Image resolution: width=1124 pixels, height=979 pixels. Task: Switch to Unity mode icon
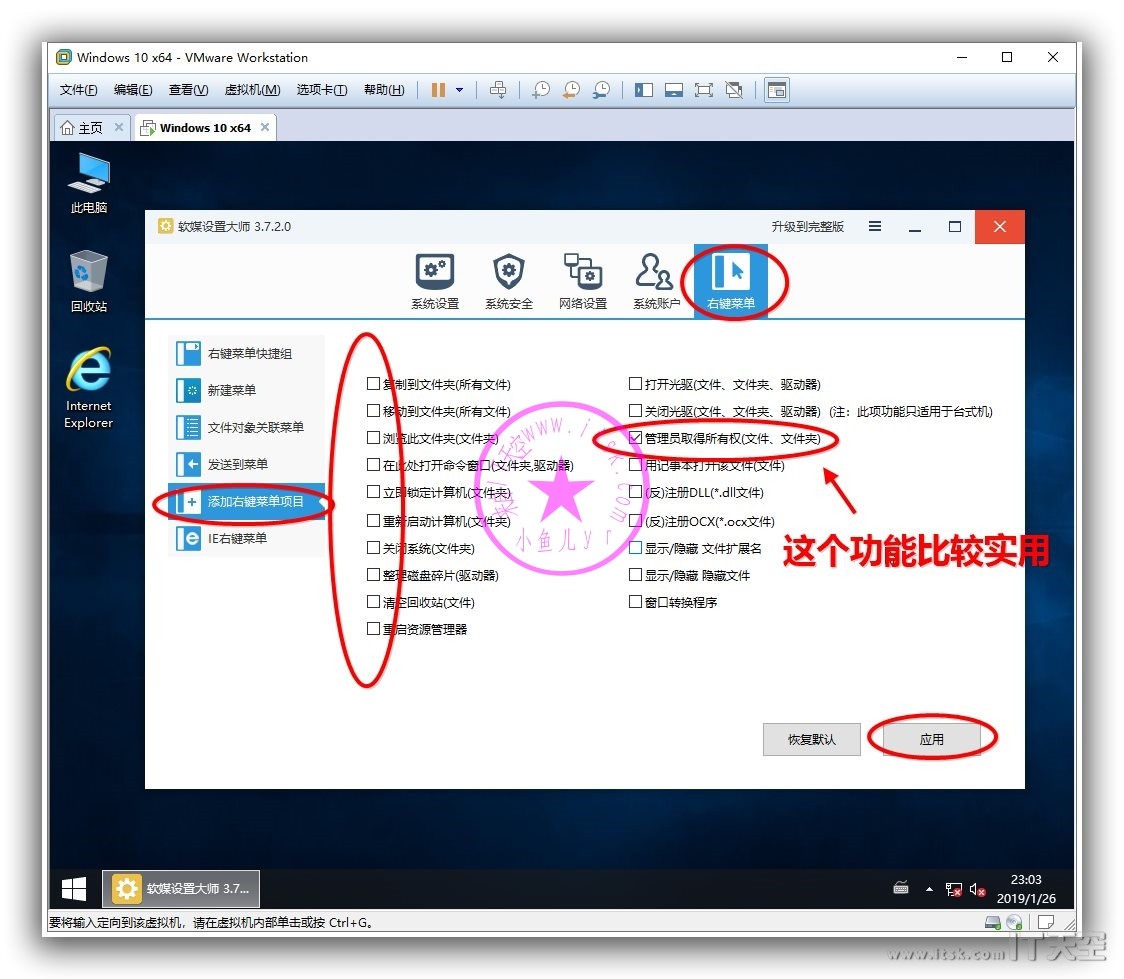tap(734, 90)
